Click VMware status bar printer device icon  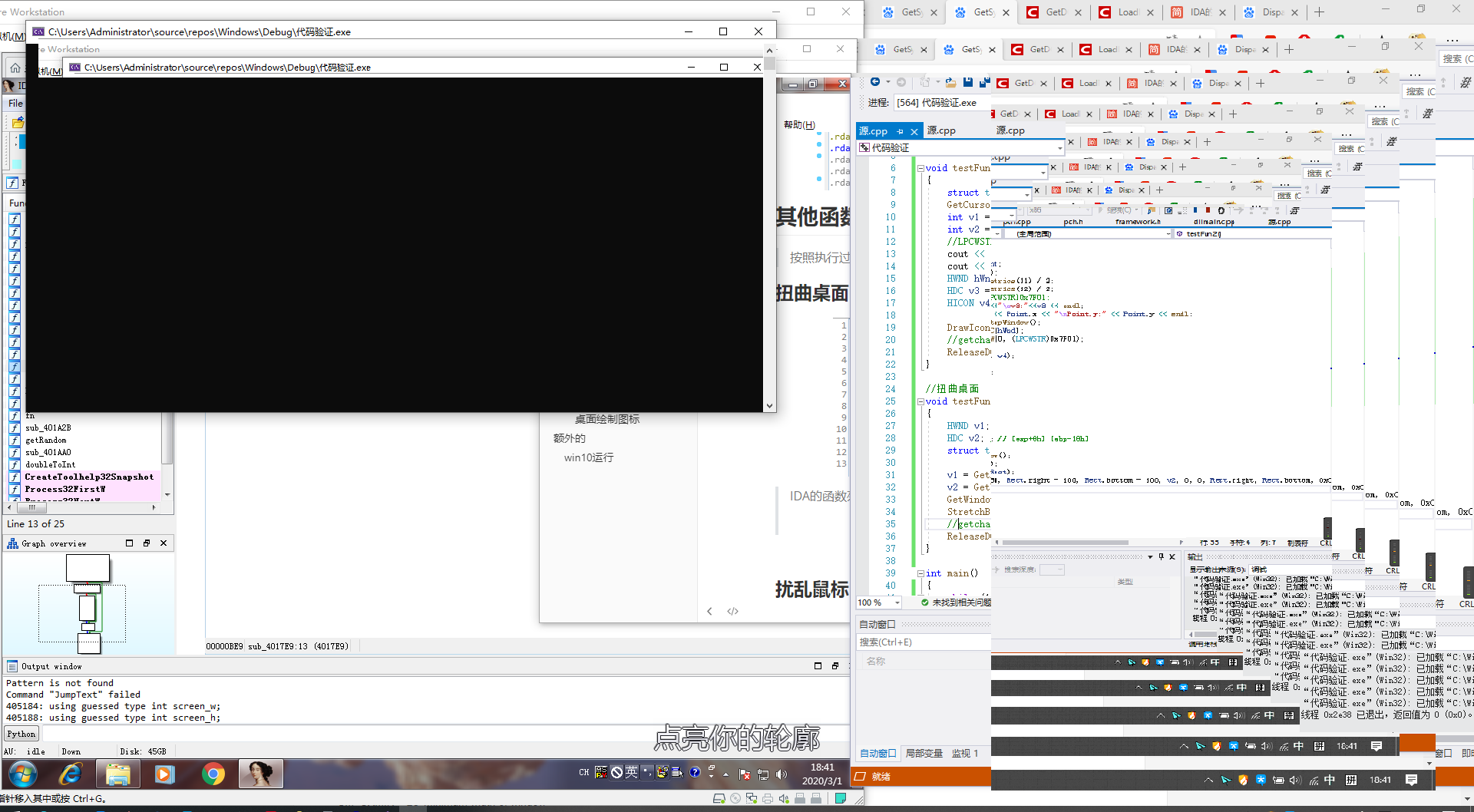click(x=768, y=799)
